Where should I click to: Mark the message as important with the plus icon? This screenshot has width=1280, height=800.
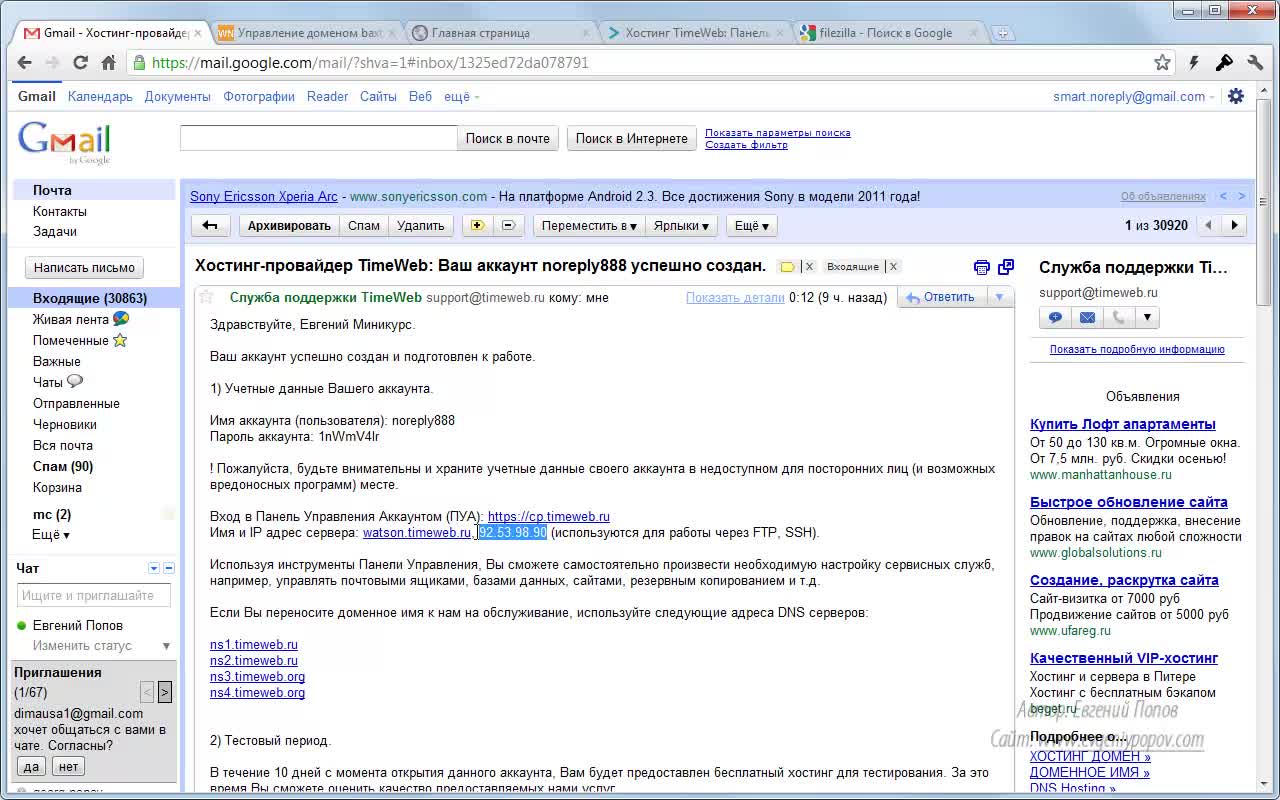pos(477,225)
